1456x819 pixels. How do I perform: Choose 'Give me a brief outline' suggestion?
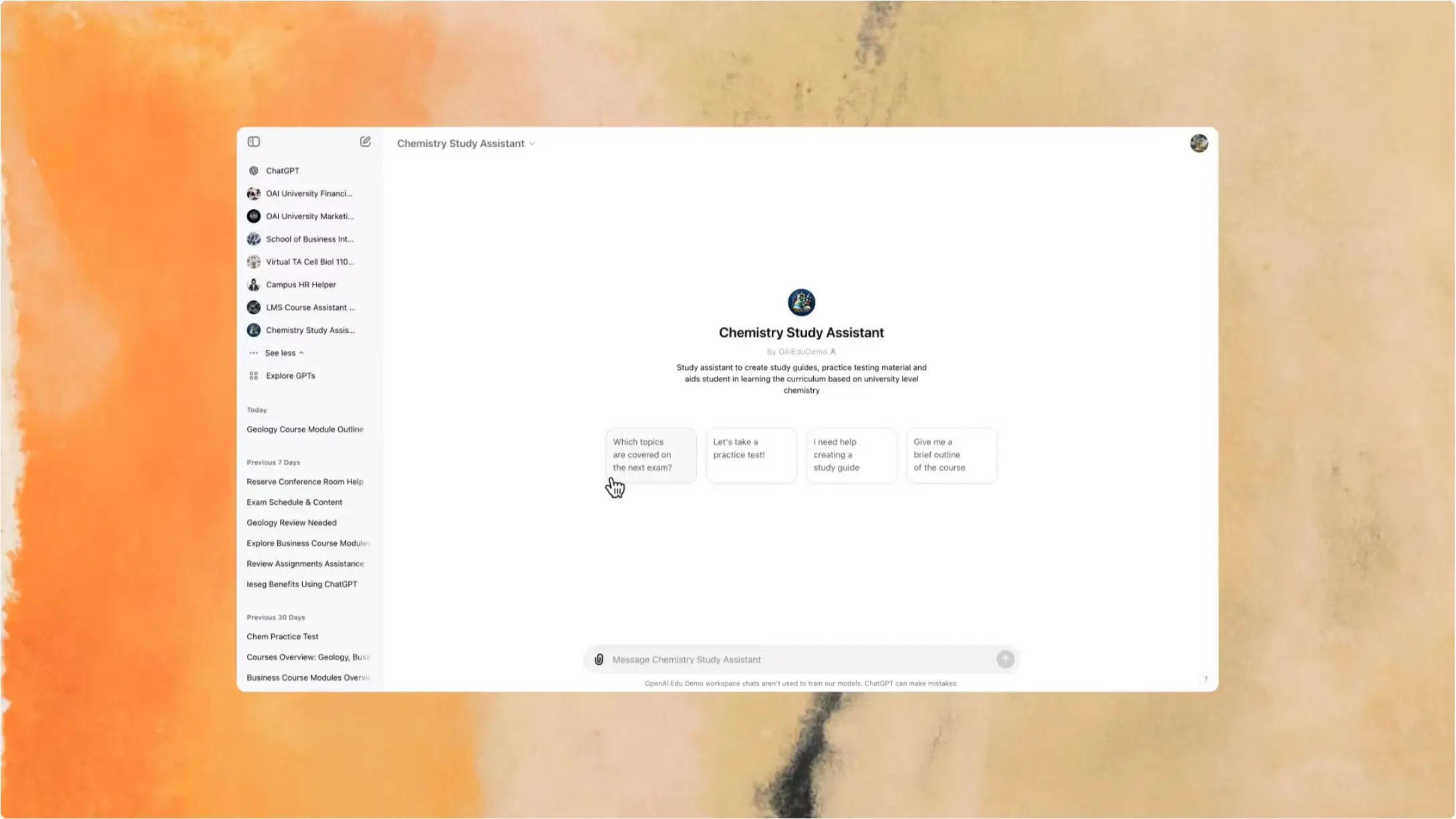pyautogui.click(x=951, y=455)
